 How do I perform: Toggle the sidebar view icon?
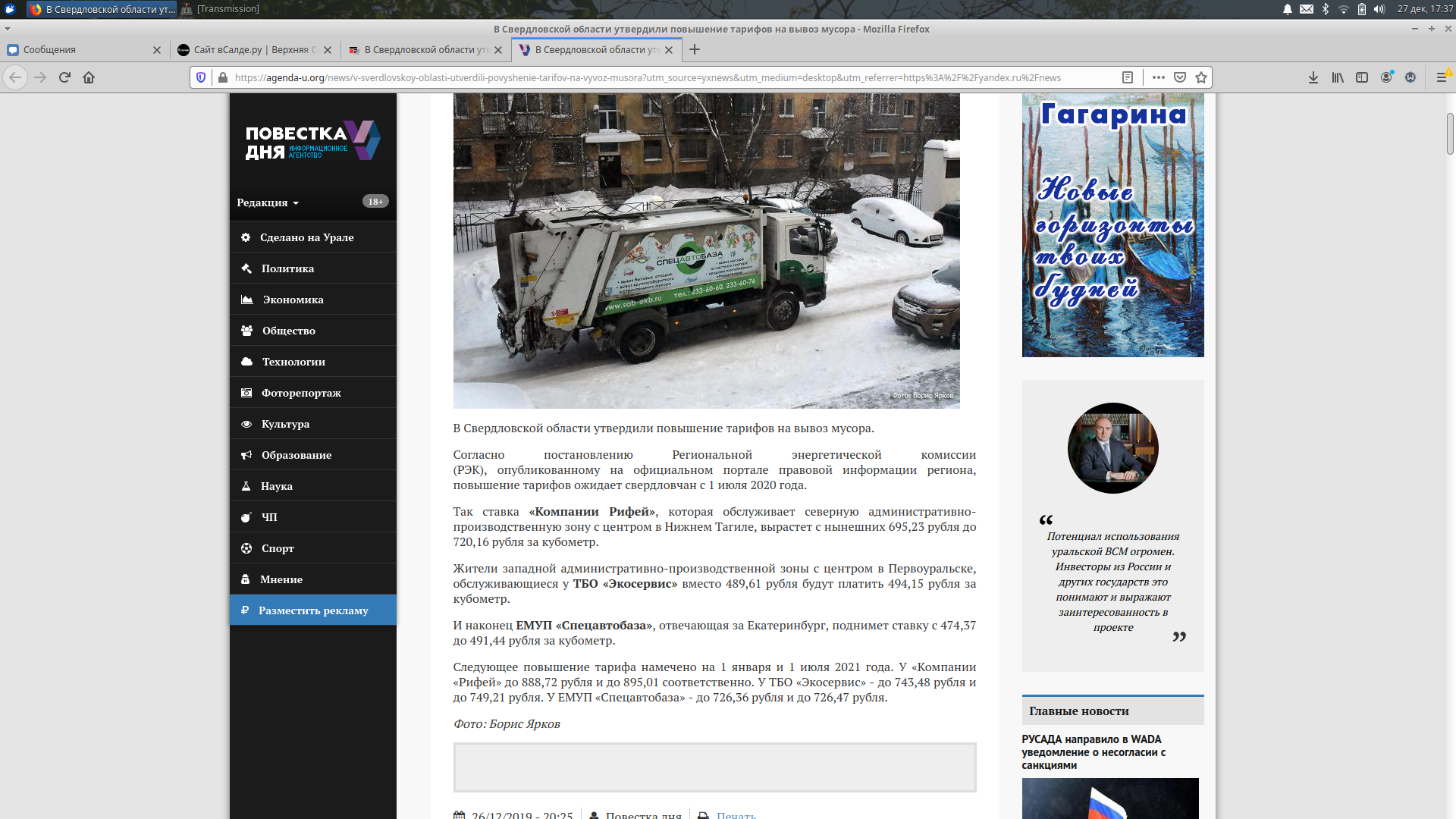[1362, 77]
